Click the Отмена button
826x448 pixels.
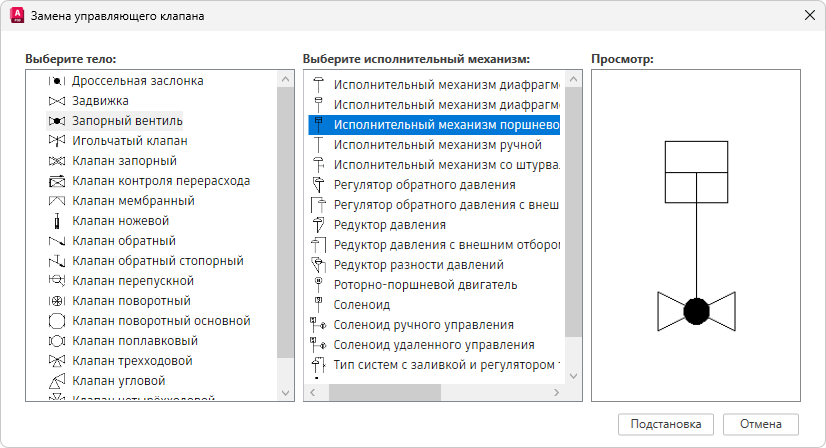click(760, 423)
